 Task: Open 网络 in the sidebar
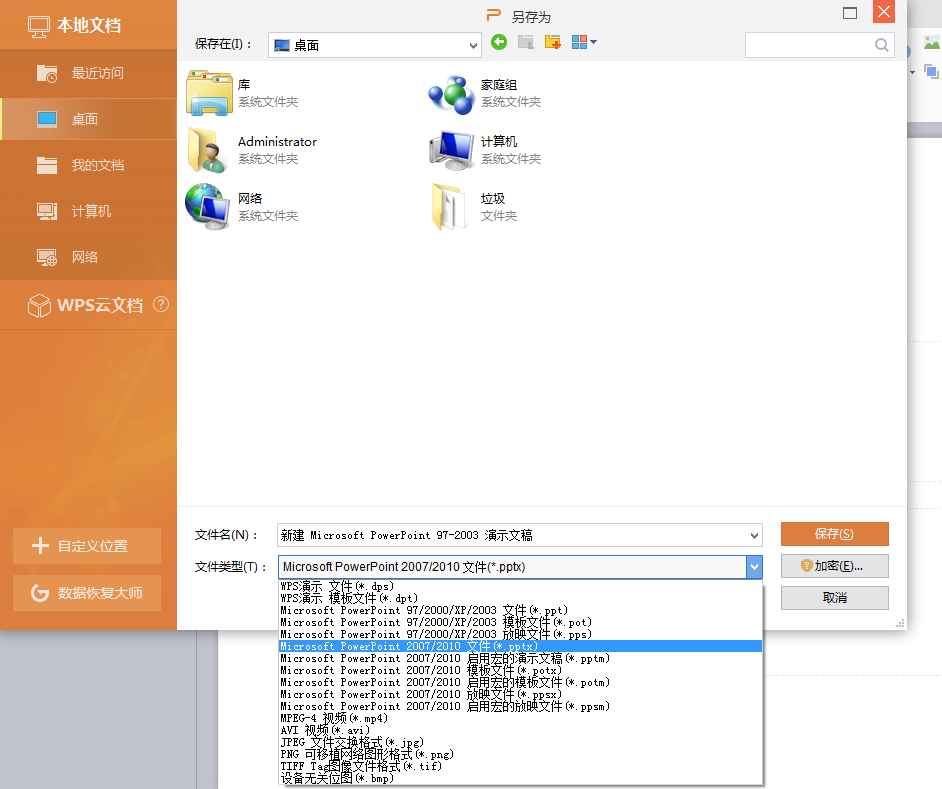pos(88,257)
